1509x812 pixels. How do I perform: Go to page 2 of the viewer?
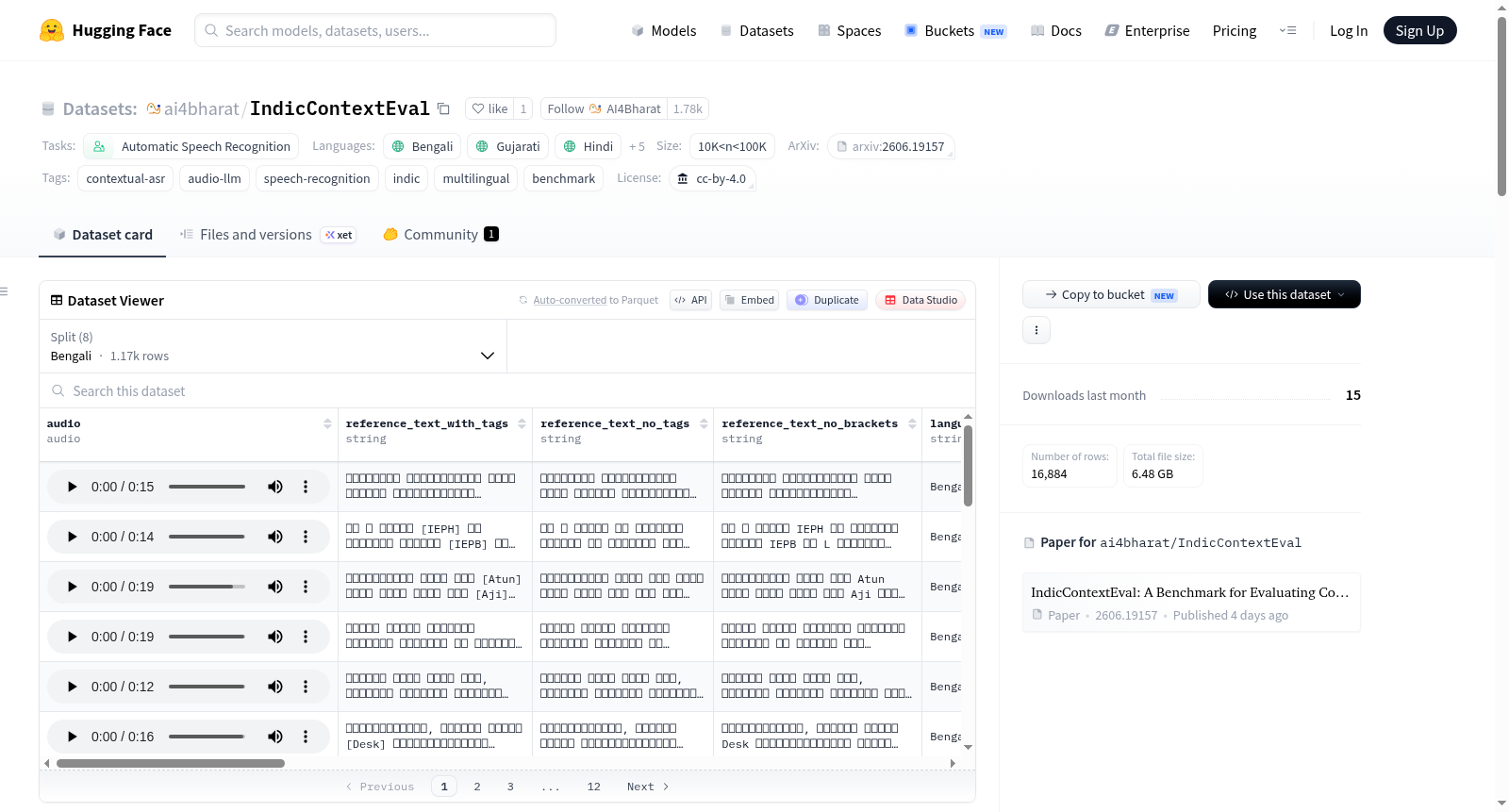point(477,787)
